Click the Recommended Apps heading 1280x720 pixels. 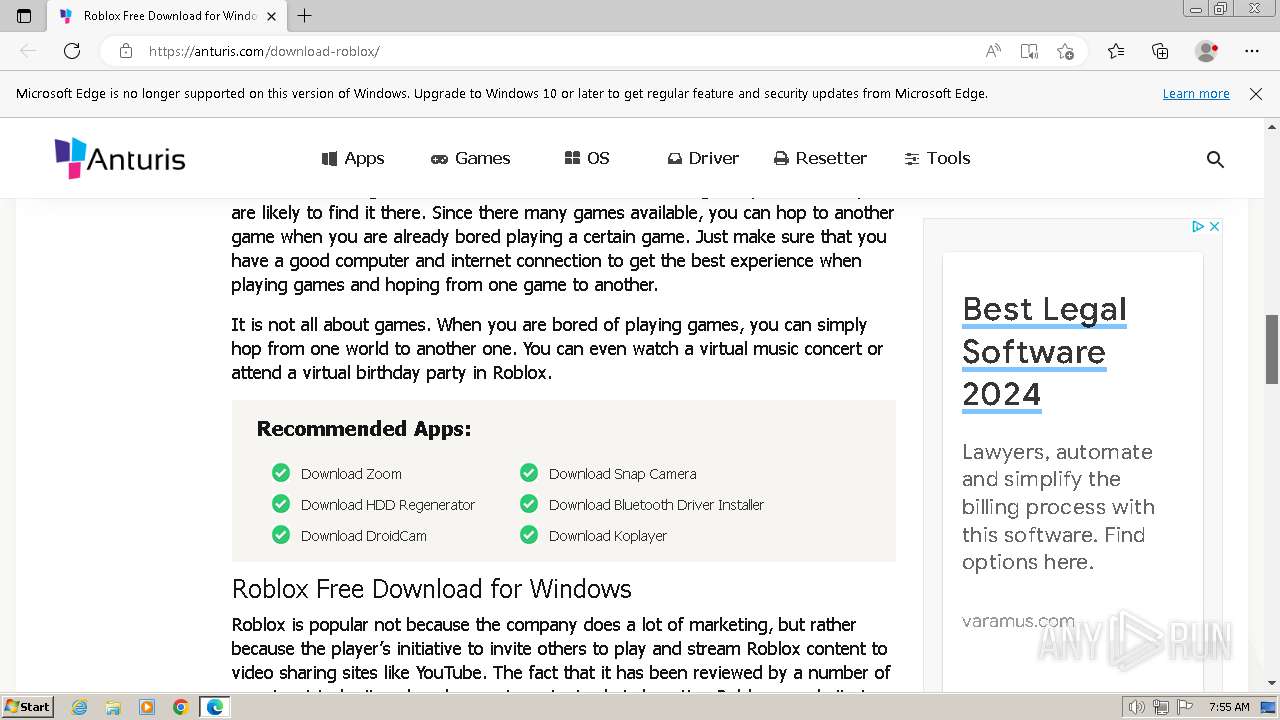pyautogui.click(x=364, y=429)
